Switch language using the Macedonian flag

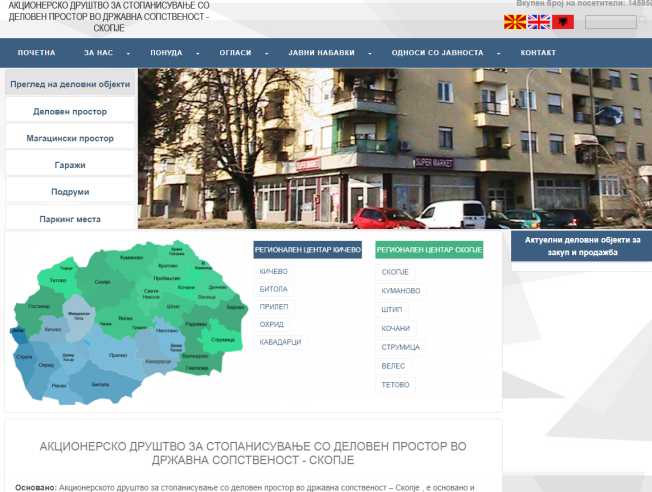[x=514, y=22]
